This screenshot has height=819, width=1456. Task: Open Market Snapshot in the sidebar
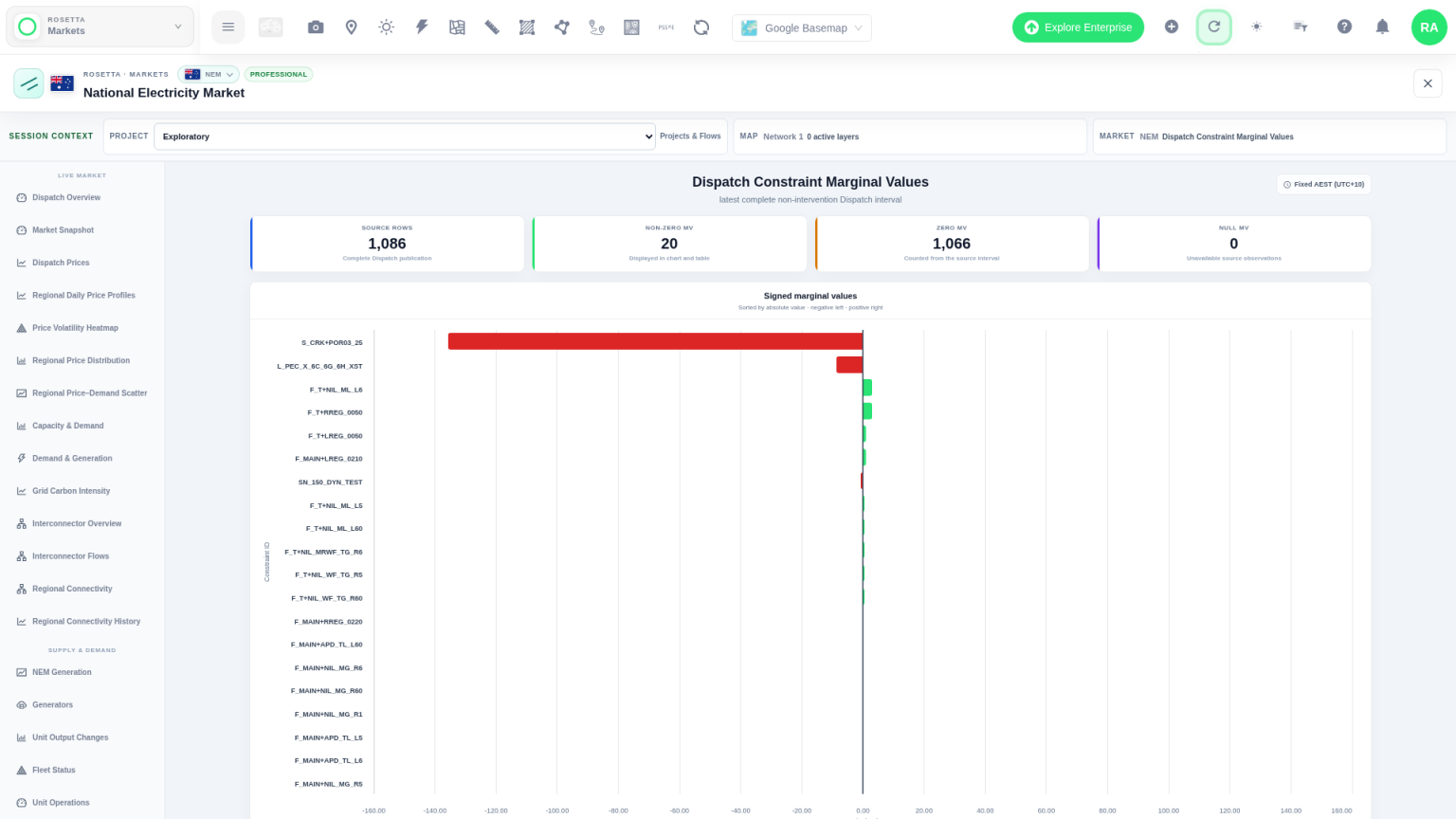pyautogui.click(x=82, y=230)
